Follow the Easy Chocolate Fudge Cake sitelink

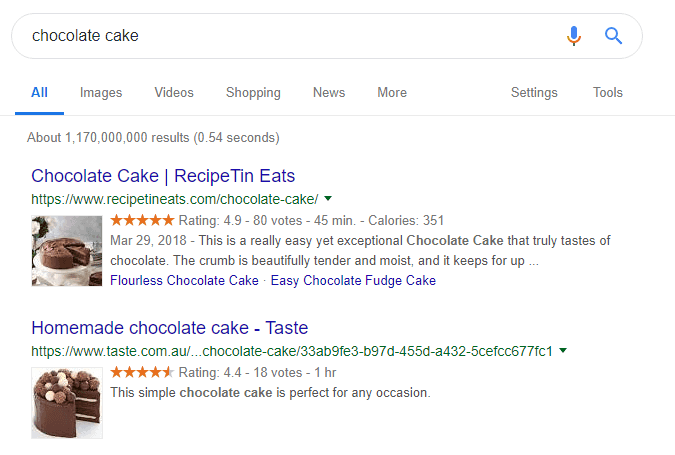coord(353,280)
